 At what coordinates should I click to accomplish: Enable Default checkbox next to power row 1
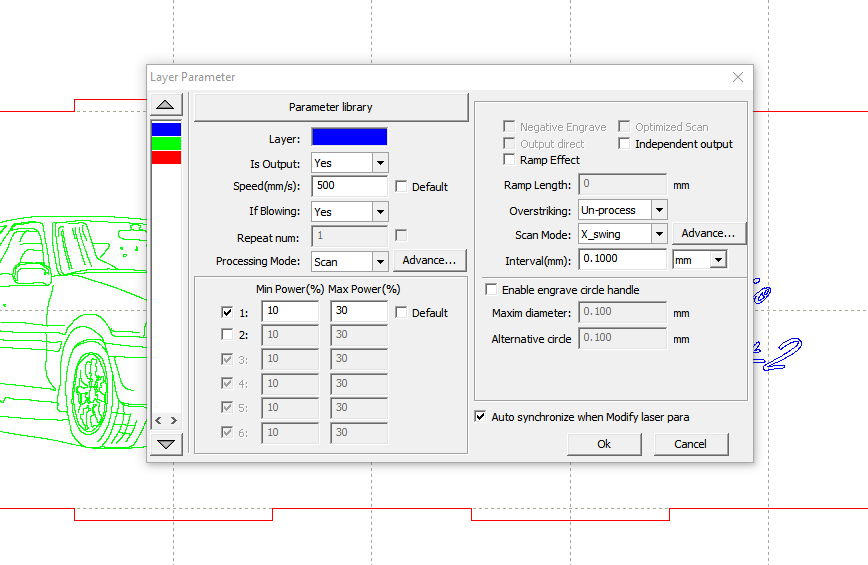click(x=401, y=313)
